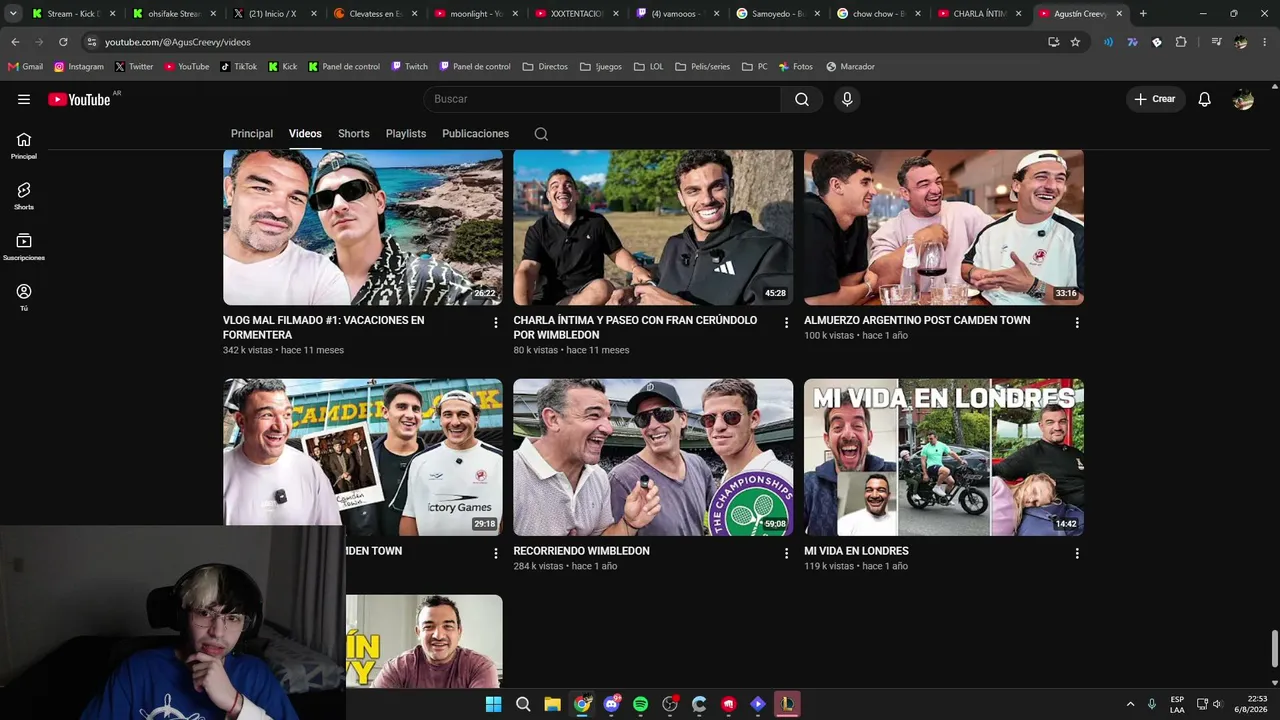
Task: Open video title MI VIDA EN LONDRES
Action: pyautogui.click(x=856, y=551)
